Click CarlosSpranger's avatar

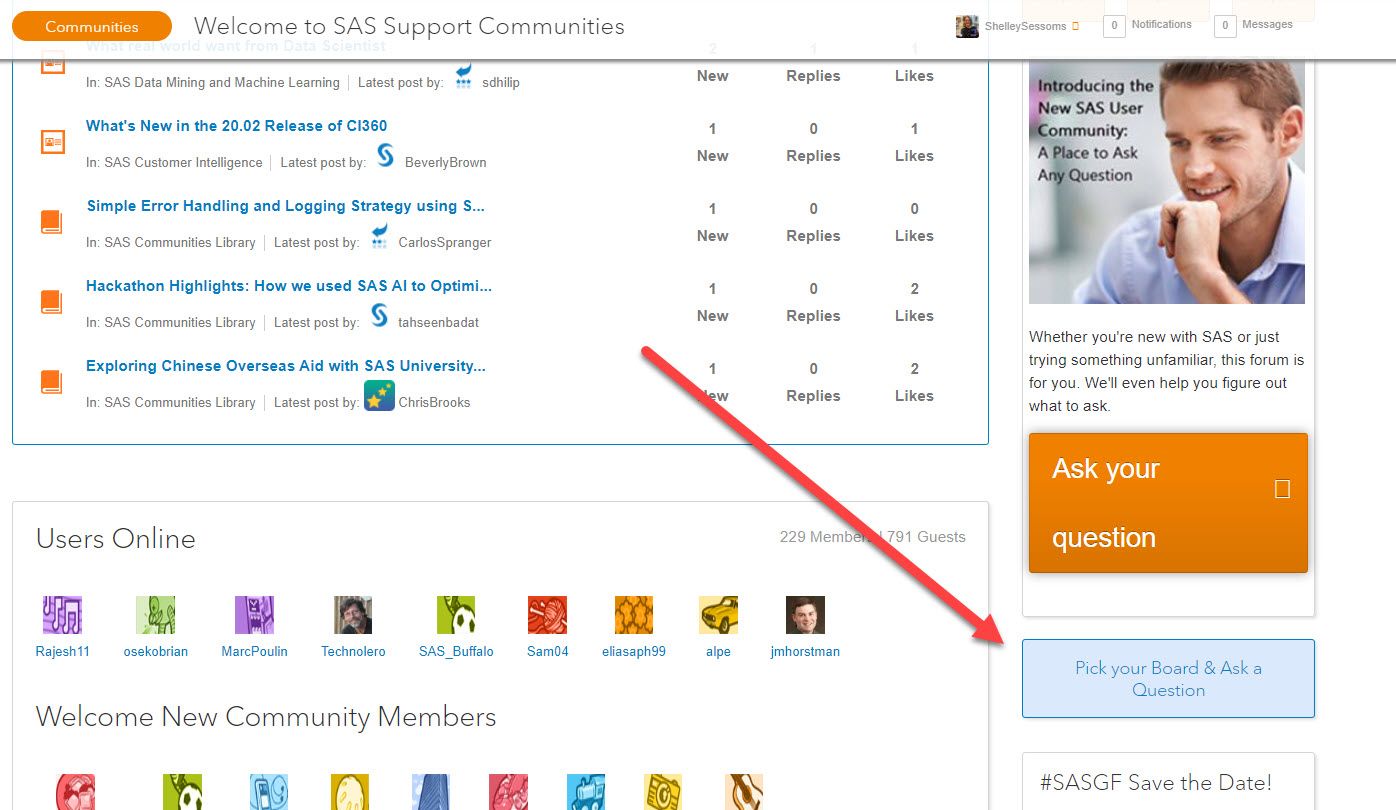point(378,236)
